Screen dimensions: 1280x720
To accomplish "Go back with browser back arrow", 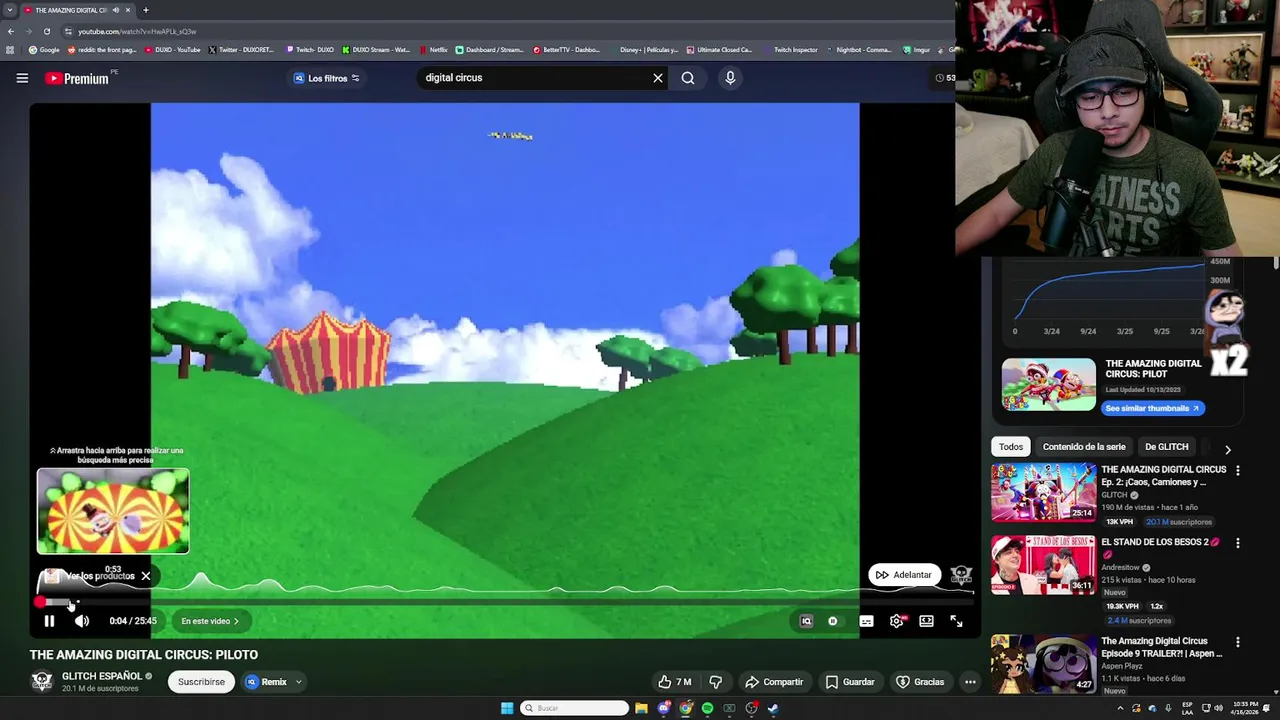I will click(11, 31).
